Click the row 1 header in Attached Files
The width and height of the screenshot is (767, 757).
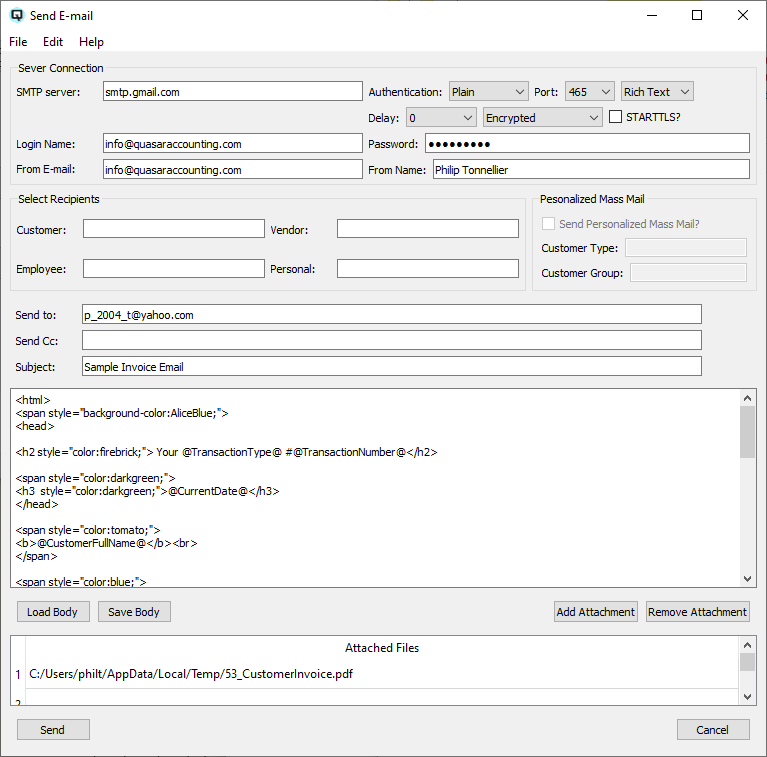18,674
